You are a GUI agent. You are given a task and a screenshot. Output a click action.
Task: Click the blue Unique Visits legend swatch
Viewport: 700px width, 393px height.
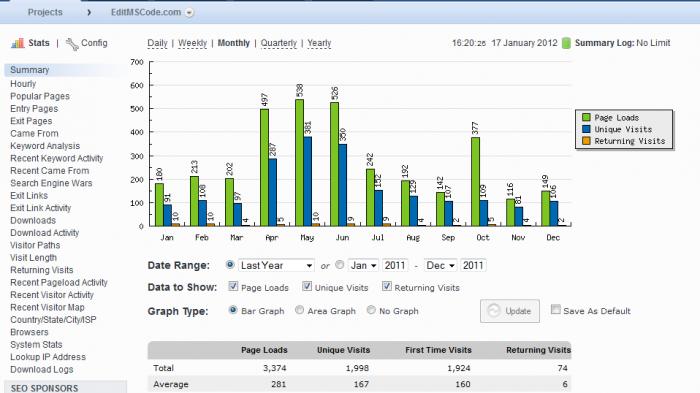pos(586,129)
